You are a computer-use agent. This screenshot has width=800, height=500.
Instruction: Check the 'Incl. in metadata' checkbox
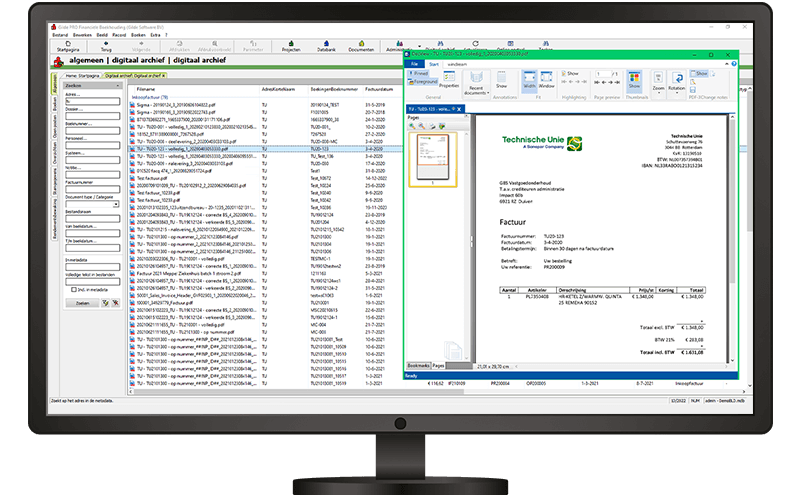74,290
